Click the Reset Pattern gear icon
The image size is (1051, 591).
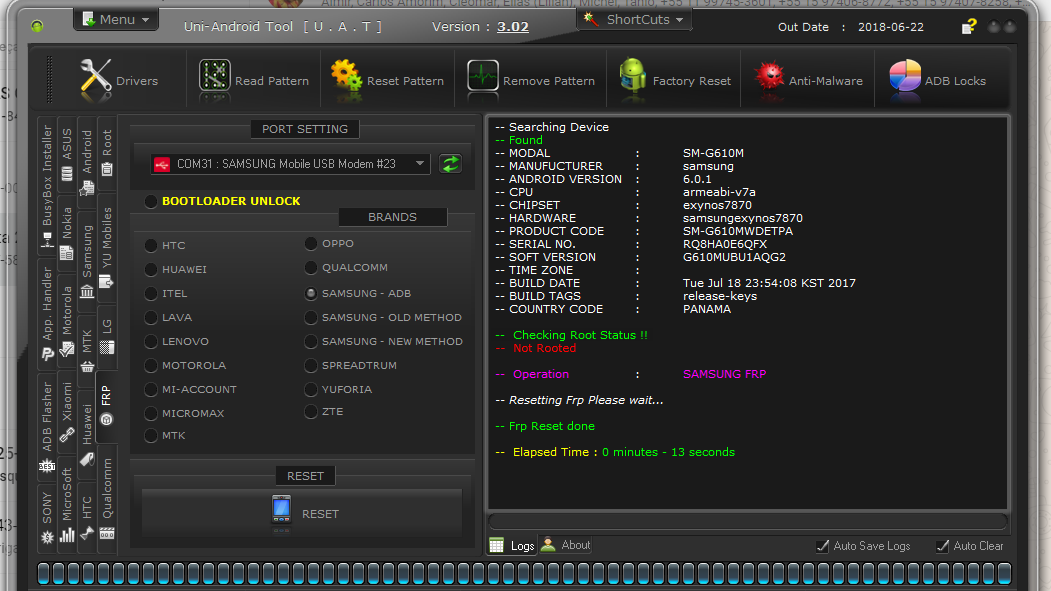click(x=347, y=76)
